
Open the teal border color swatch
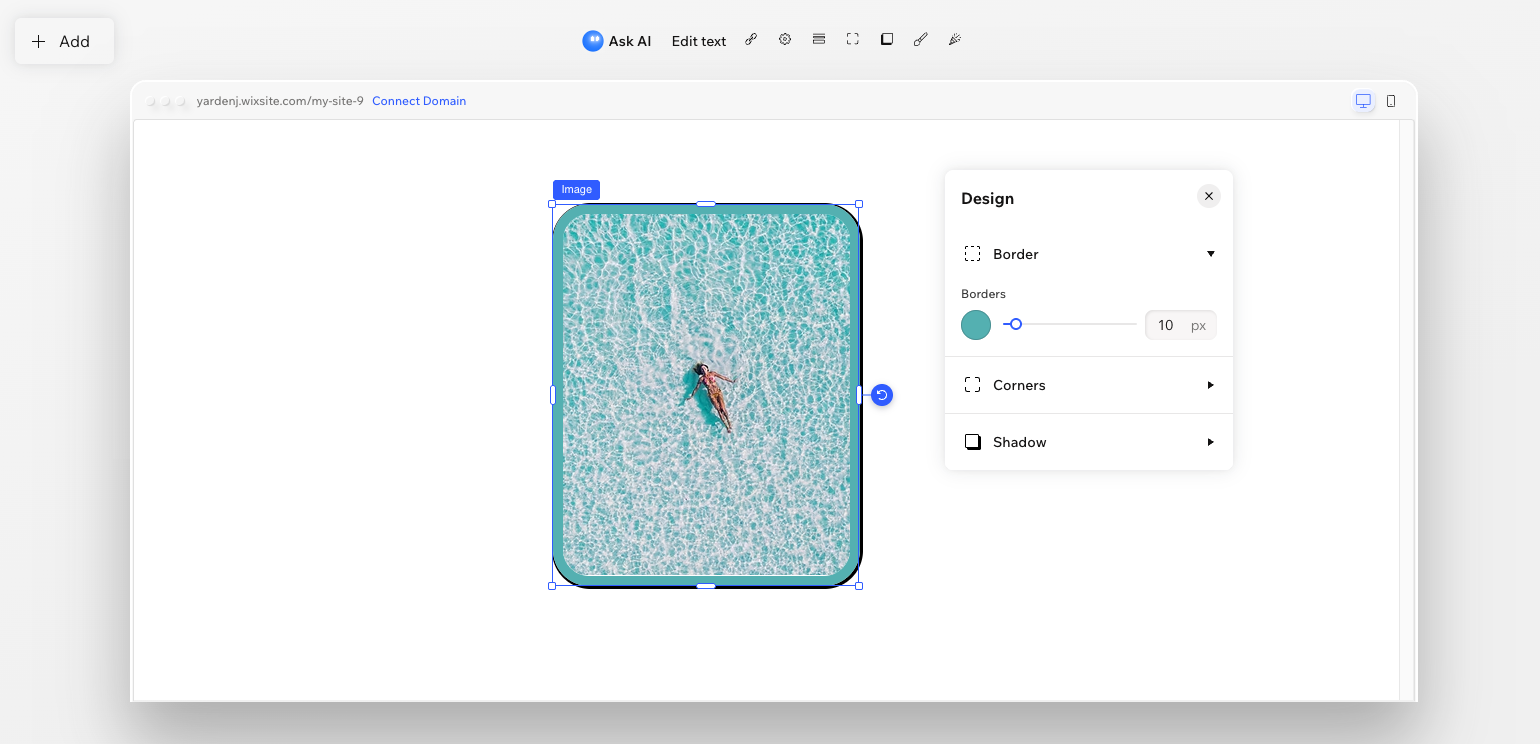pyautogui.click(x=976, y=325)
